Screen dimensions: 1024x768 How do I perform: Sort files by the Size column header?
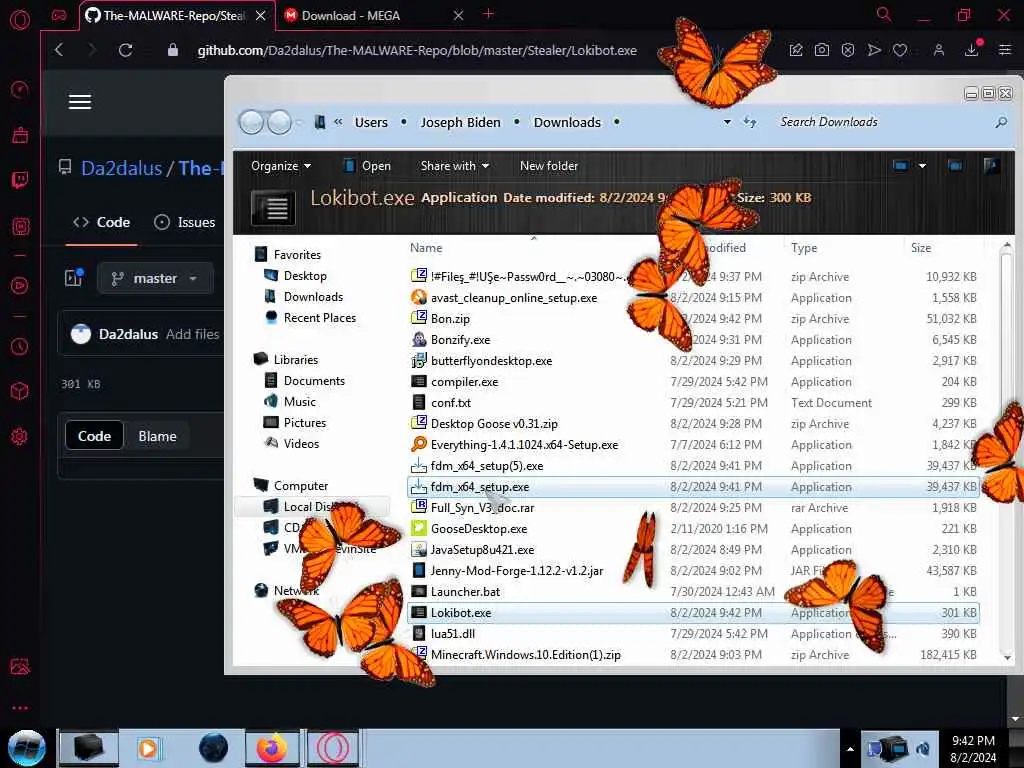coord(921,248)
